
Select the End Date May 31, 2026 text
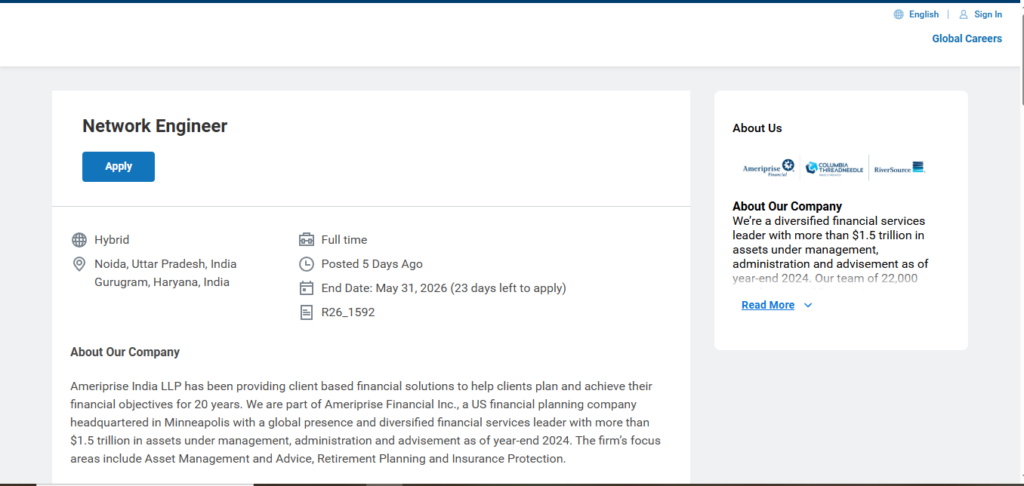[x=443, y=288]
